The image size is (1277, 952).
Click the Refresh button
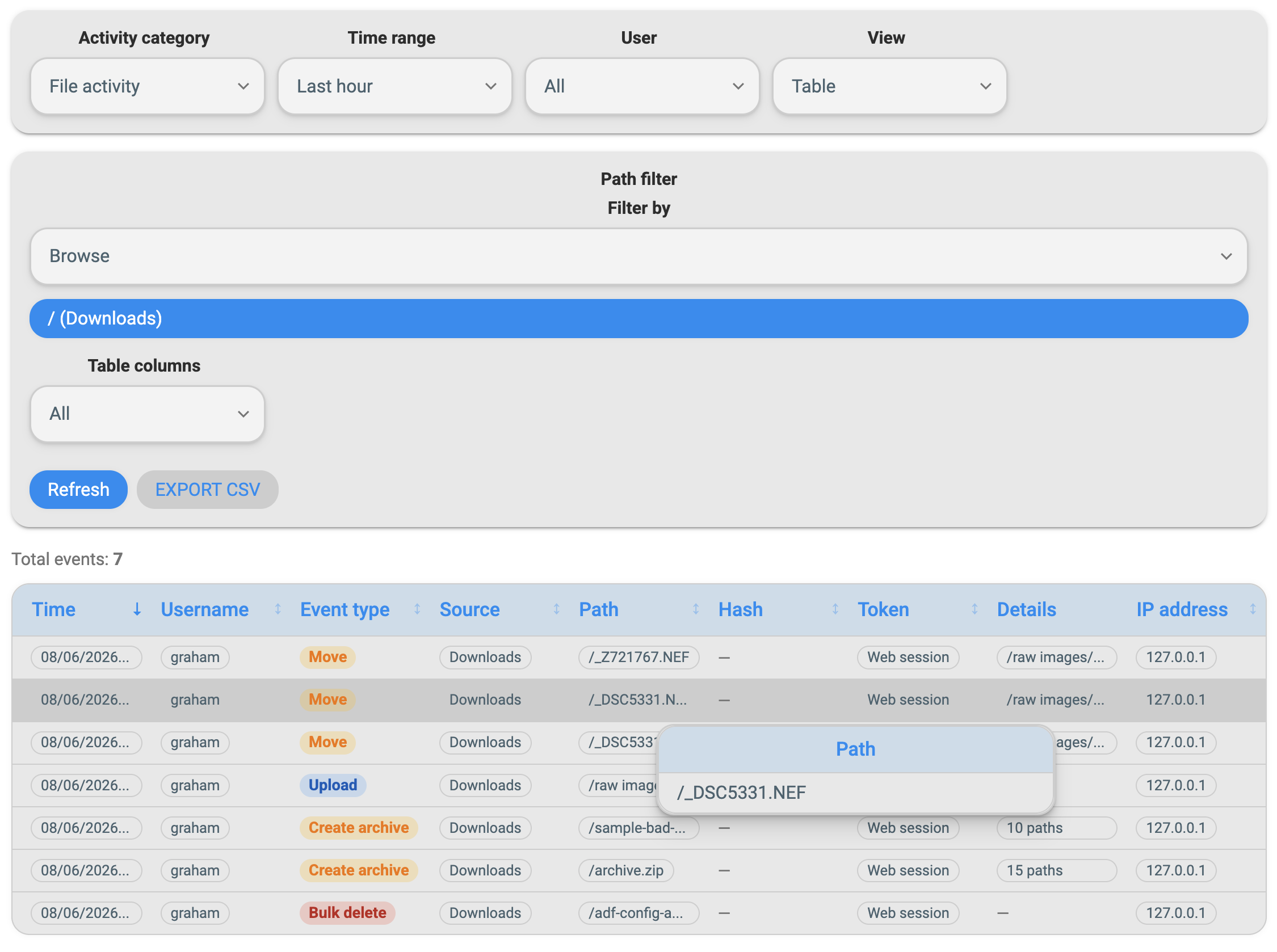(x=78, y=489)
